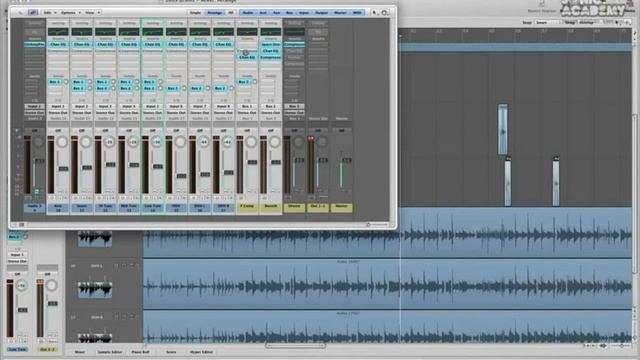Open the Hyper Editor tab

point(201,352)
